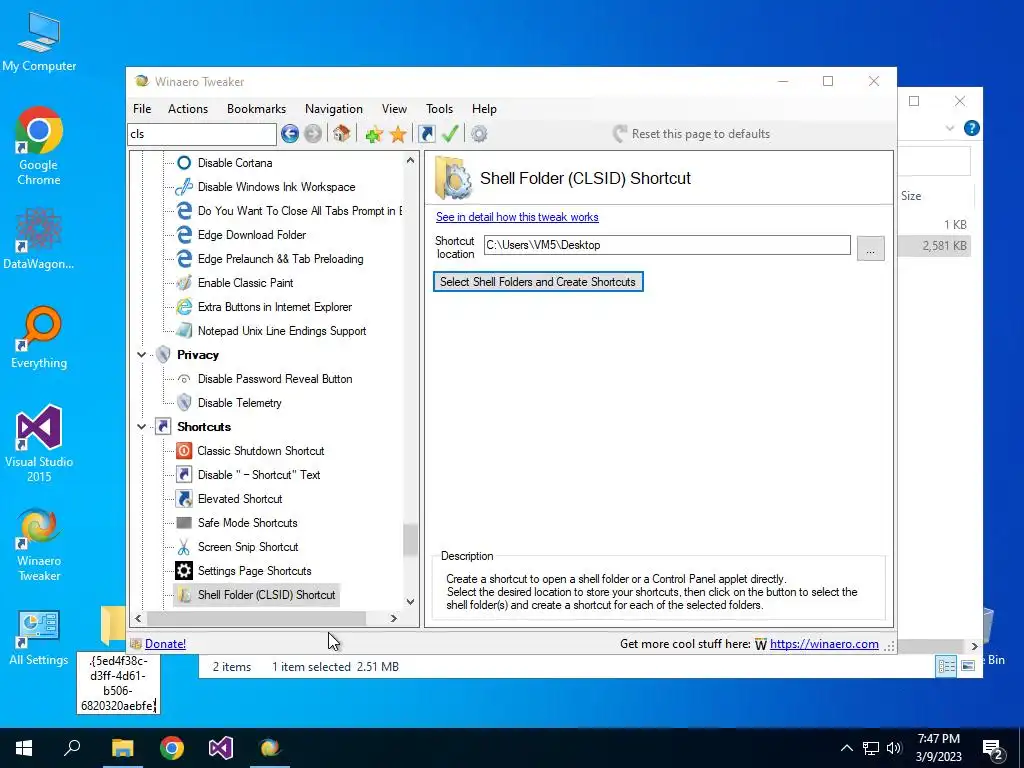
Task: Click the Edge Download Folder icon
Action: coord(184,234)
